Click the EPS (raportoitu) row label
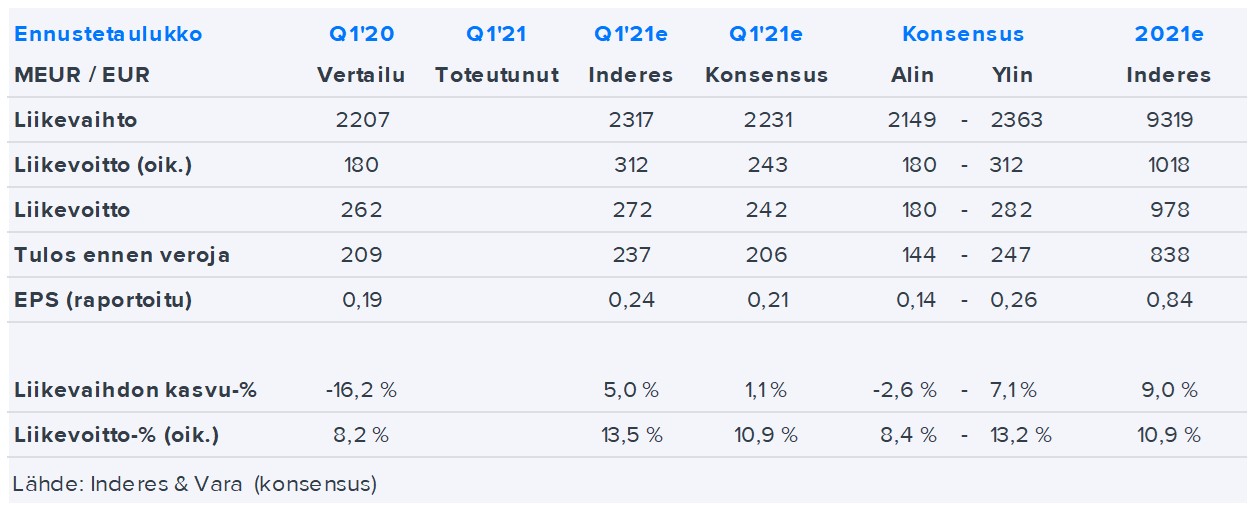1260x510 pixels. 103,300
